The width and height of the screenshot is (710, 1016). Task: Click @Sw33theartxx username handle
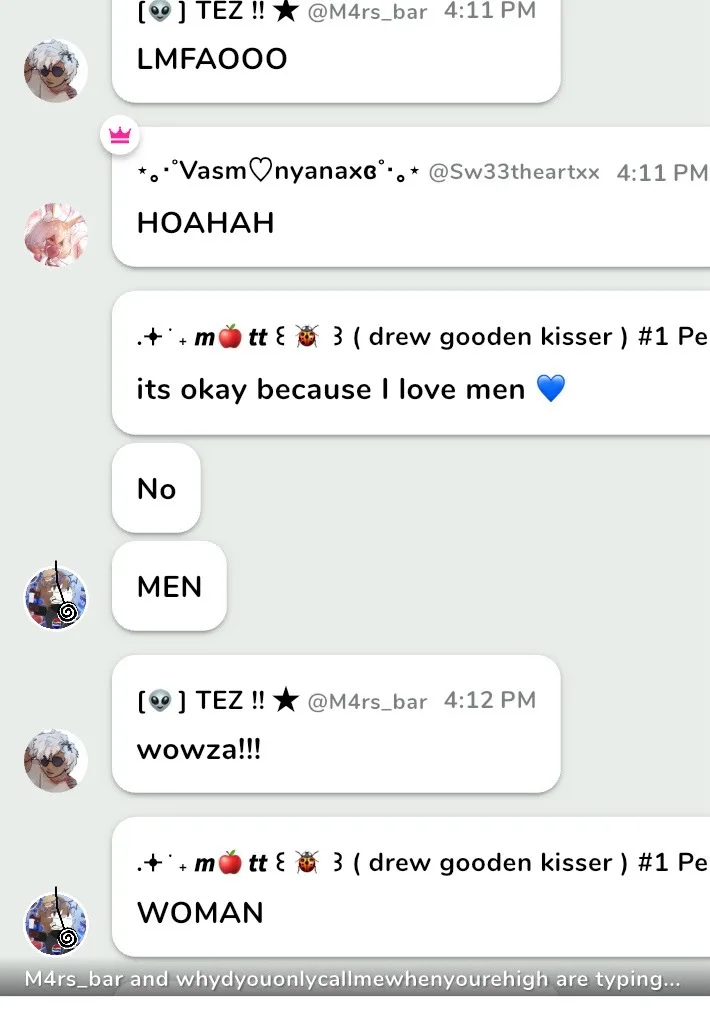(514, 172)
